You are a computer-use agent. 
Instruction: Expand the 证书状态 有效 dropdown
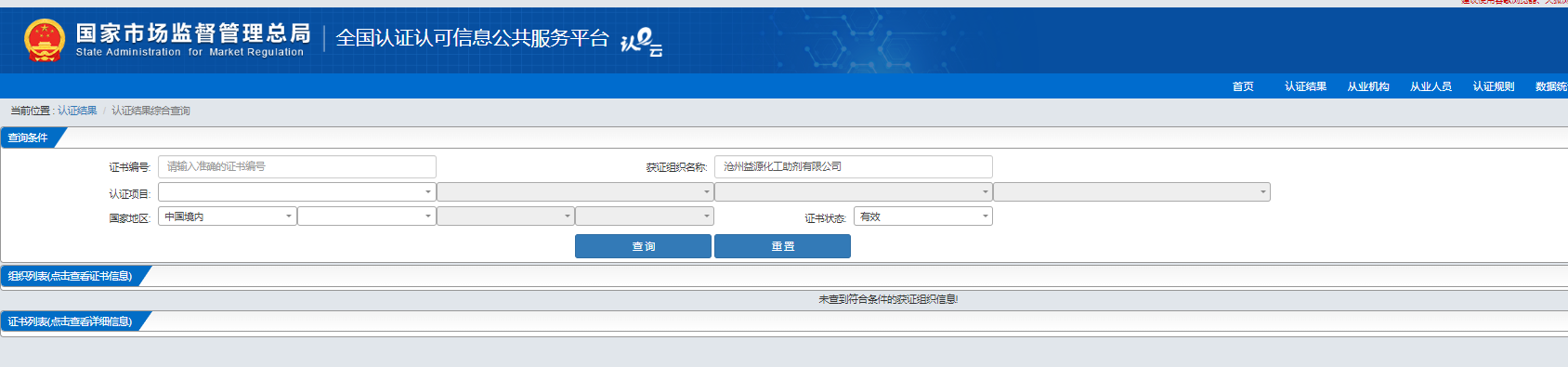point(923,216)
